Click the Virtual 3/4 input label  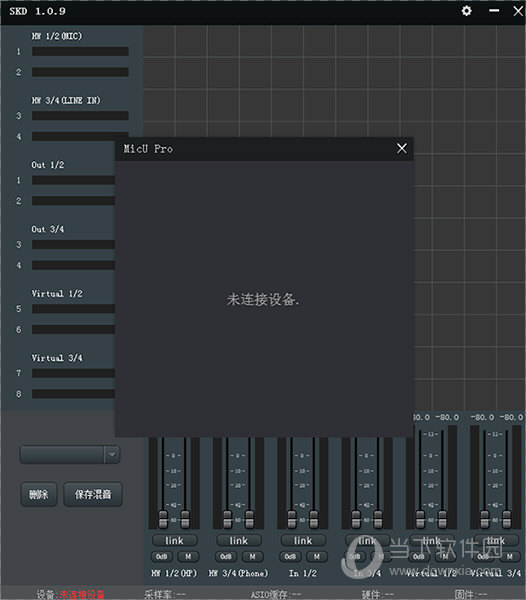click(x=57, y=358)
